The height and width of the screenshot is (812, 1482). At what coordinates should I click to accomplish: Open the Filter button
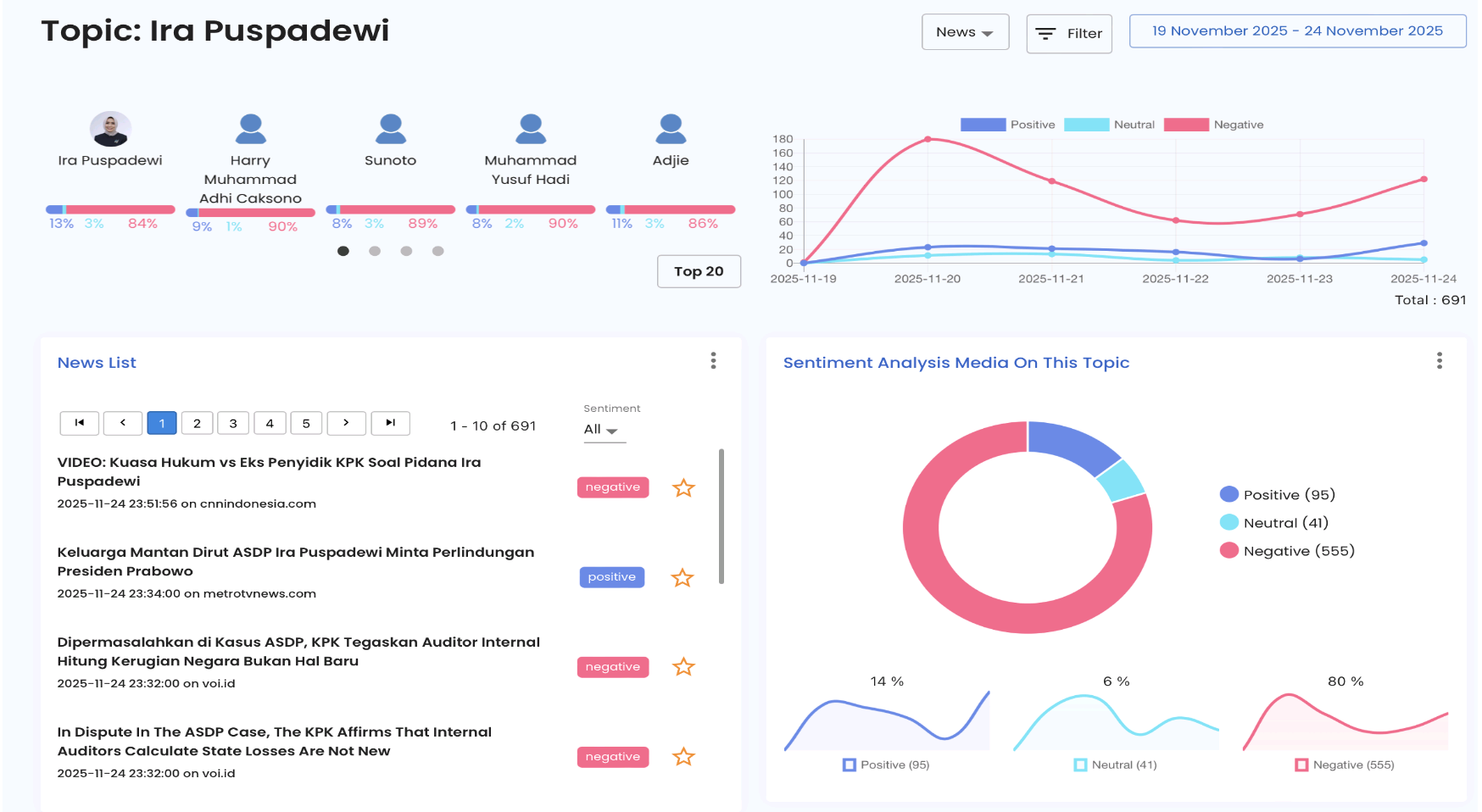[x=1069, y=34]
